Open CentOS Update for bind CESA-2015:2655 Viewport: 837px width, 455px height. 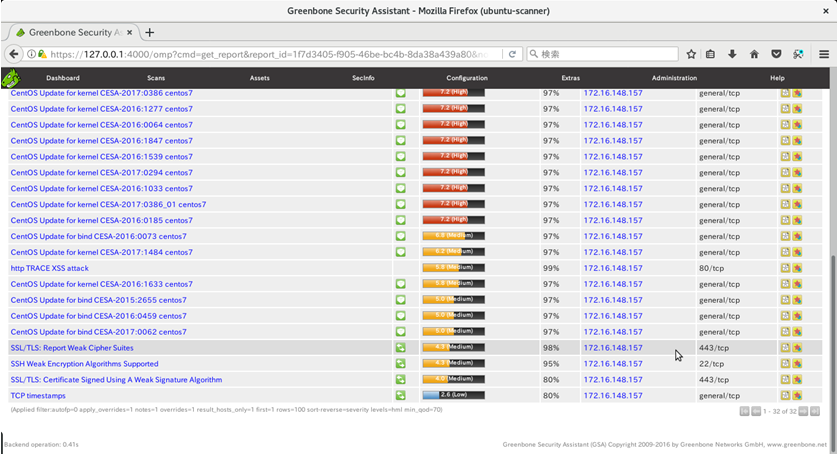tap(99, 300)
